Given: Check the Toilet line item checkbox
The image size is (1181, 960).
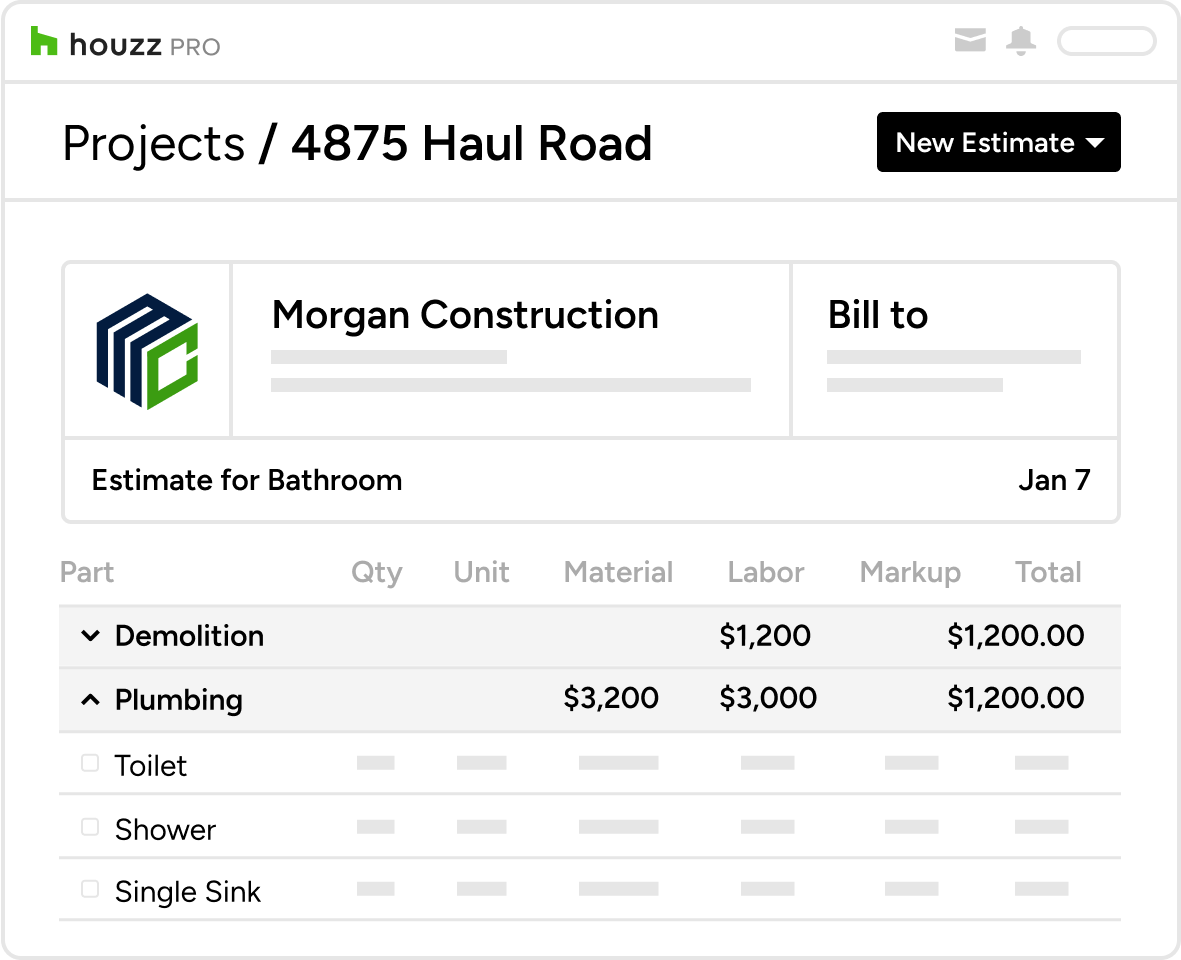Looking at the screenshot, I should click(x=90, y=761).
